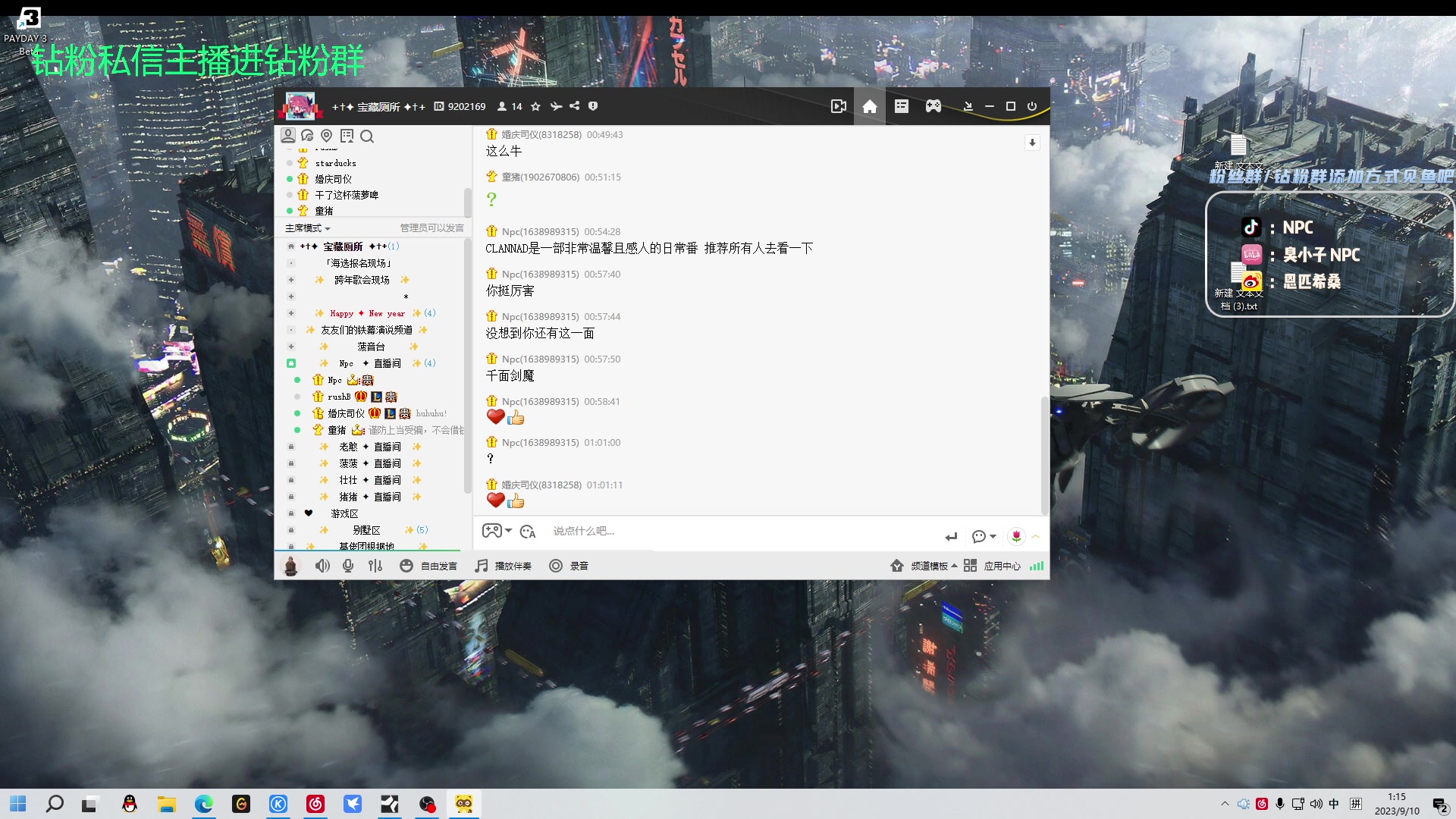1456x819 pixels.
Task: Click the share channel icon
Action: (575, 106)
